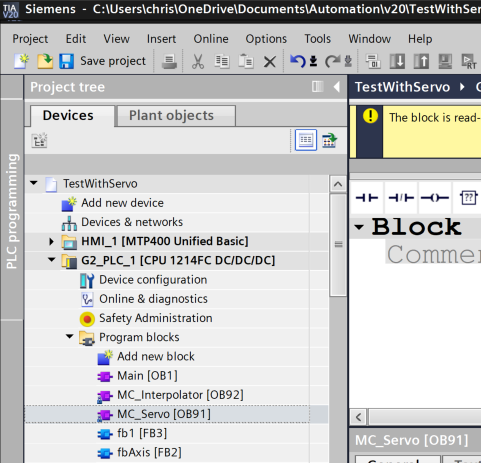
Task: Open project using folder icon
Action: (x=45, y=61)
